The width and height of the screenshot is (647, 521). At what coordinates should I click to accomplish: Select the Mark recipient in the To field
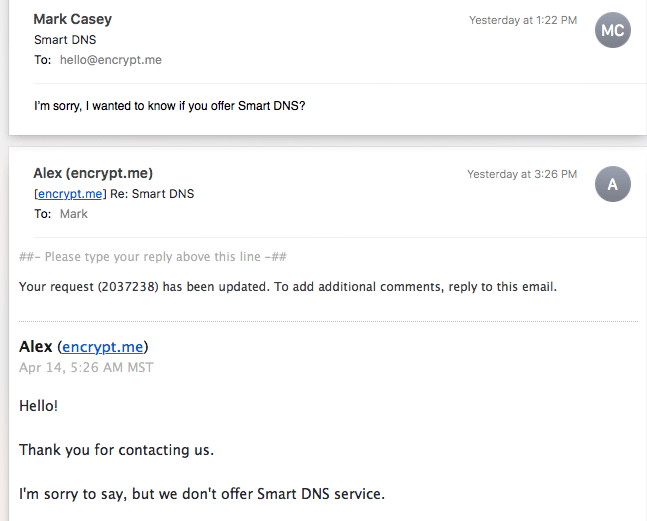pos(74,214)
